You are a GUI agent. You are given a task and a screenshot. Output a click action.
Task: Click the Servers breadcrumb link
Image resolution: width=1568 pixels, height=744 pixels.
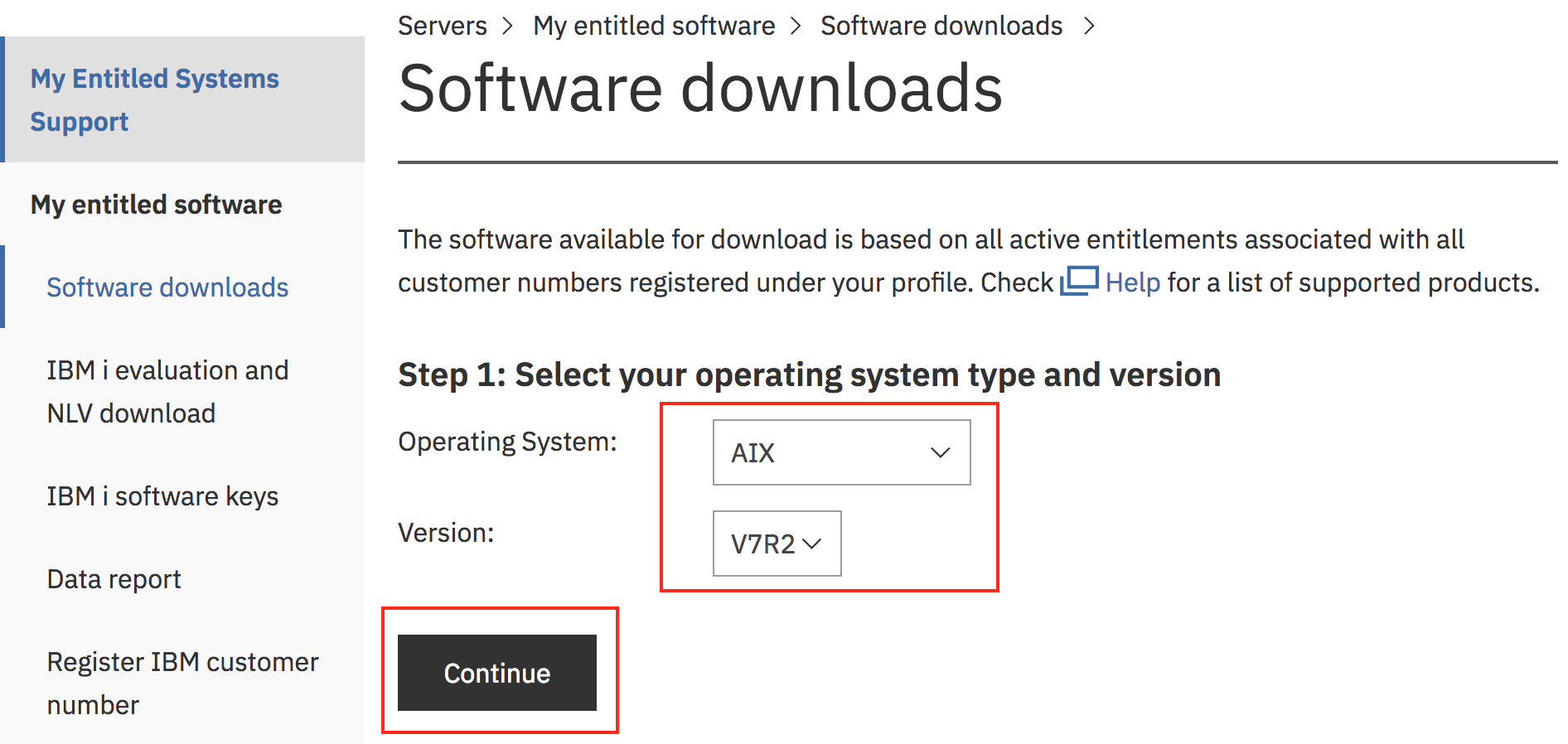tap(442, 27)
